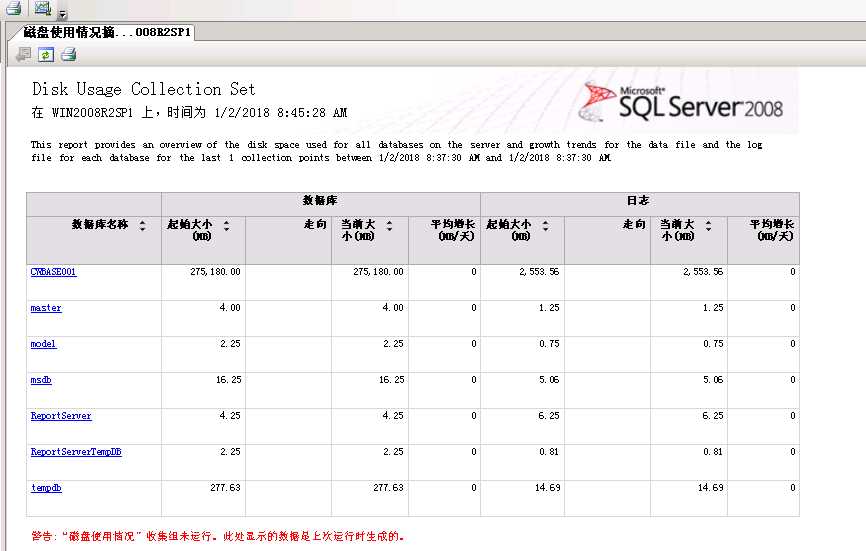Click ReportServer log start size 6.25
The height and width of the screenshot is (551, 866).
(549, 415)
